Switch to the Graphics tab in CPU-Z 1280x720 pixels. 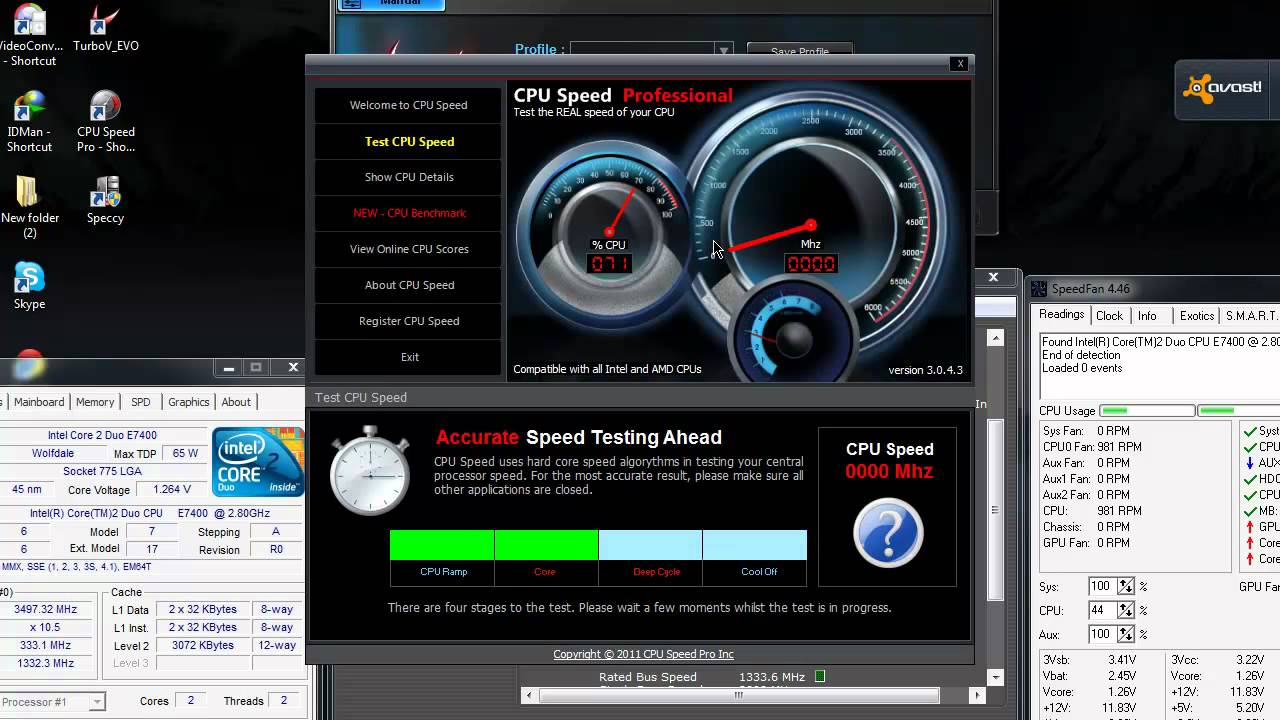(188, 402)
